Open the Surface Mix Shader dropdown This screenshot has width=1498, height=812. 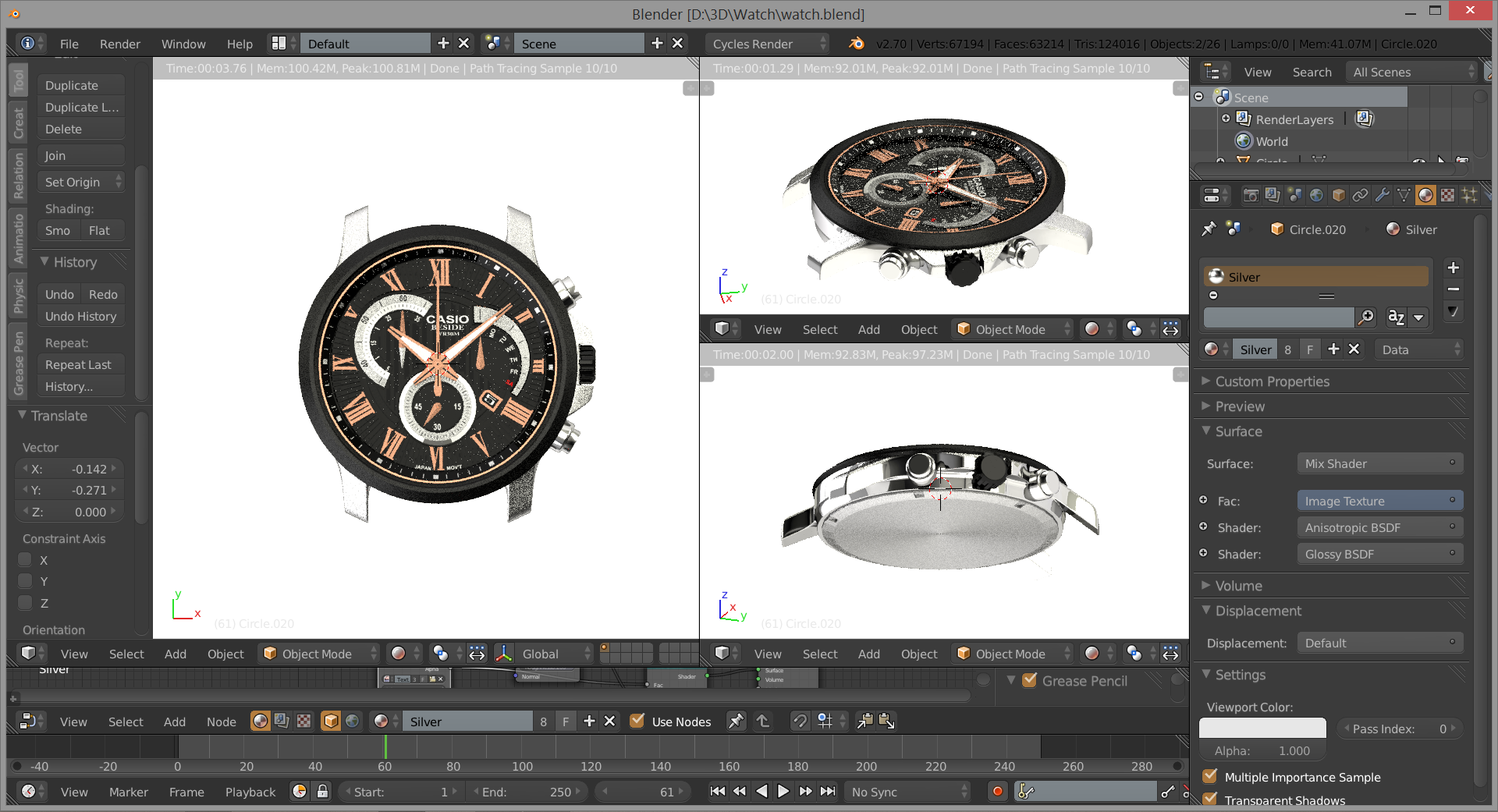pyautogui.click(x=1379, y=463)
